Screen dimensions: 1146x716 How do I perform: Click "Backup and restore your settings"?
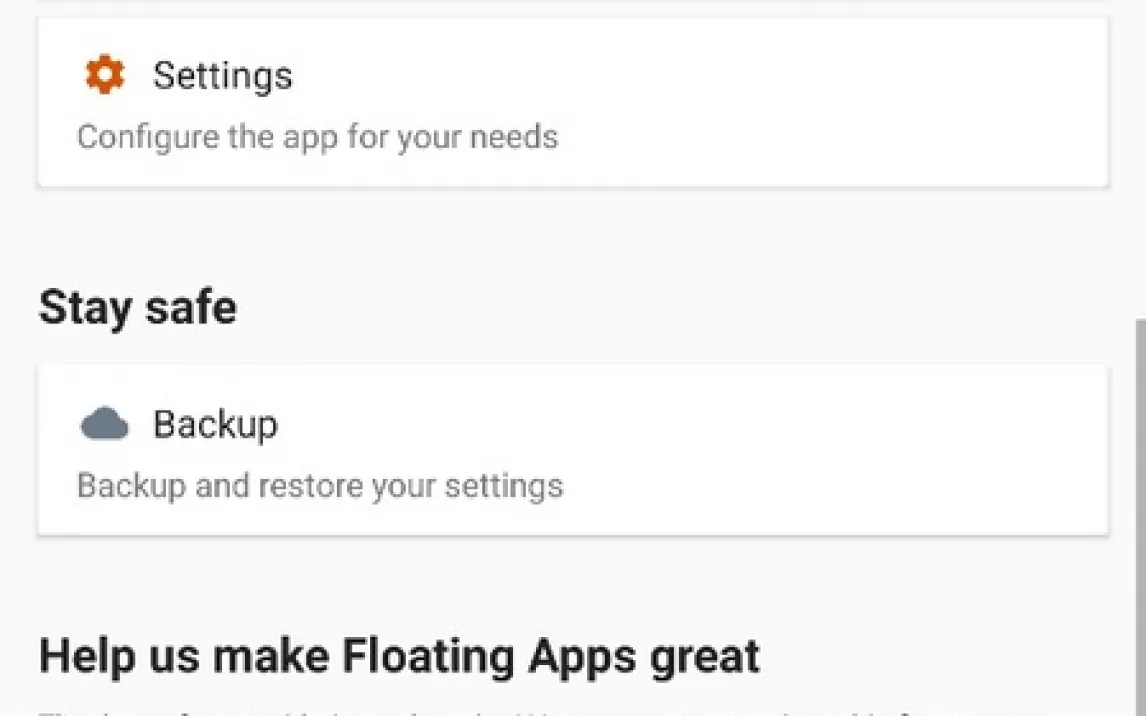[x=320, y=486]
